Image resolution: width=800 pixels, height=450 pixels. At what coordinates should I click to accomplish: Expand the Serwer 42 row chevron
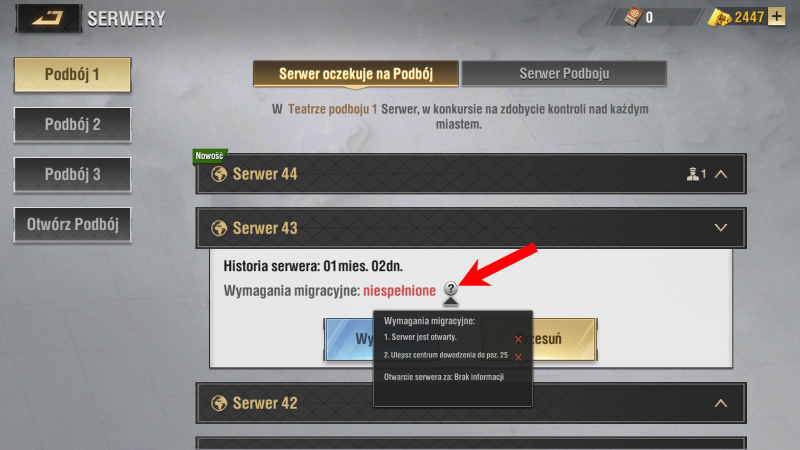[x=721, y=403]
